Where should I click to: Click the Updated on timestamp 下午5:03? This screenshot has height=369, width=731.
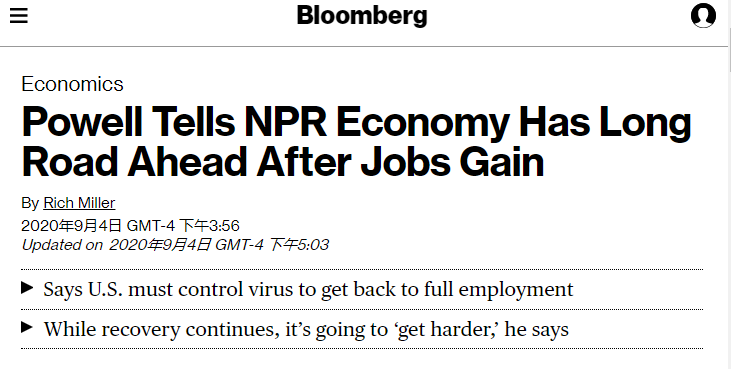299,245
